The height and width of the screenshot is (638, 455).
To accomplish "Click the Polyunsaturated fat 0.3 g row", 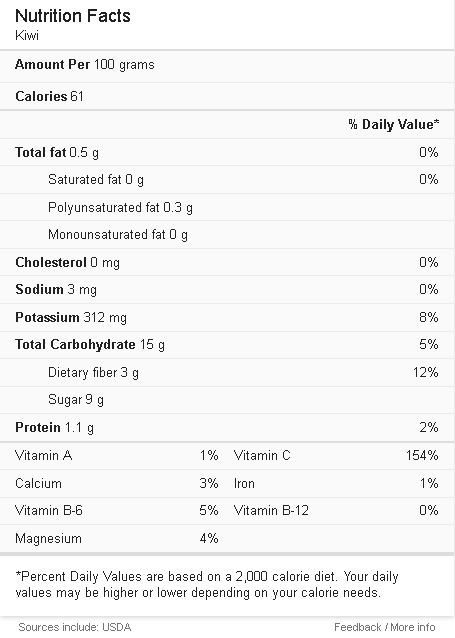I will 227,208.
